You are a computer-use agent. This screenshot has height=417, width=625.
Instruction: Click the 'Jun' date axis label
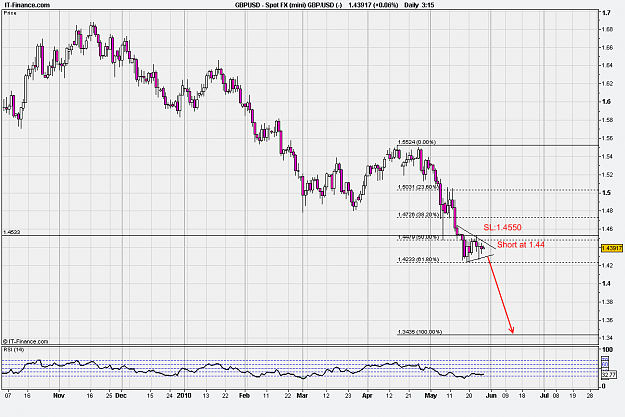[x=491, y=396]
